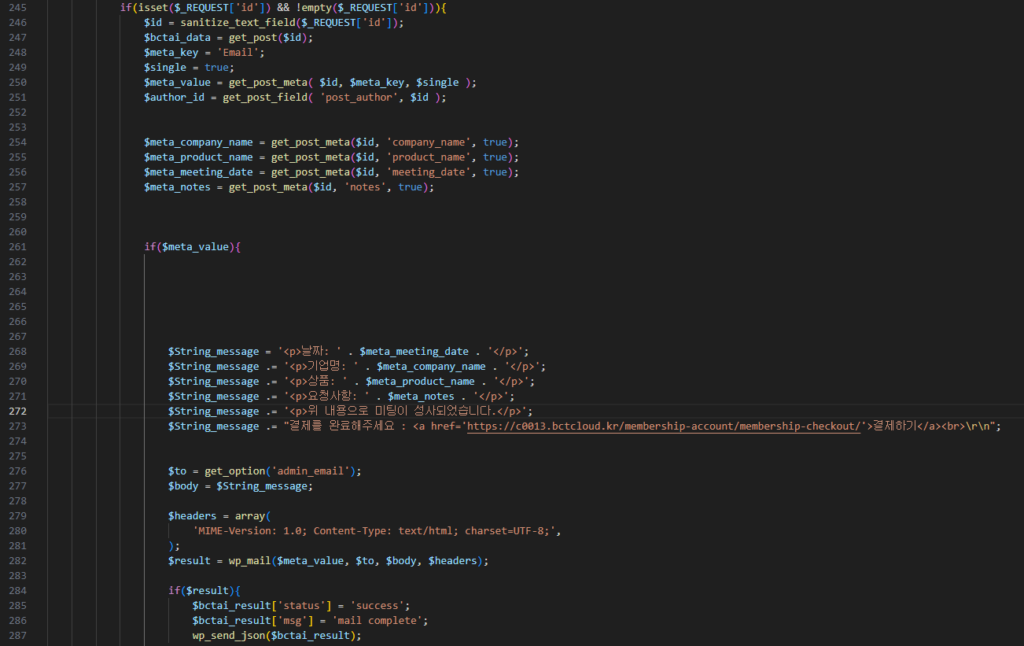Image resolution: width=1024 pixels, height=646 pixels.
Task: Click the MIME-Version header string
Action: (376, 531)
